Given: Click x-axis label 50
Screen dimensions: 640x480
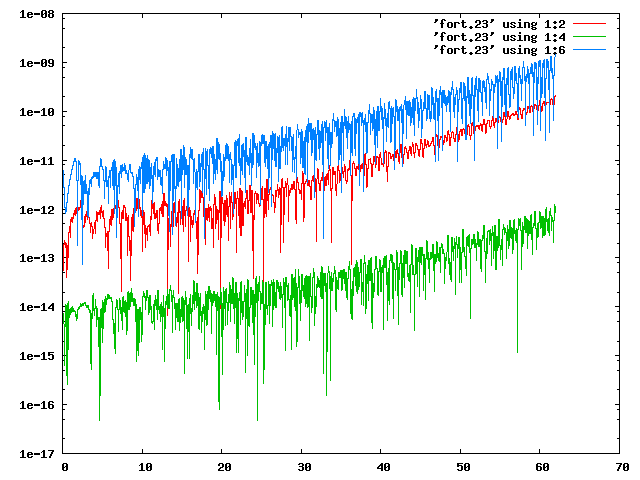Looking at the screenshot, I should (x=463, y=467).
